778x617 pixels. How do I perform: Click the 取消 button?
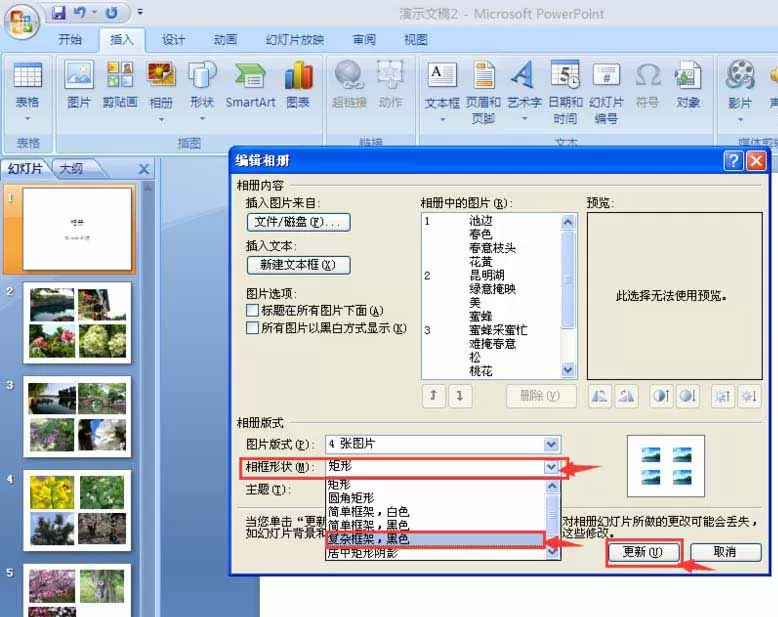click(x=725, y=552)
